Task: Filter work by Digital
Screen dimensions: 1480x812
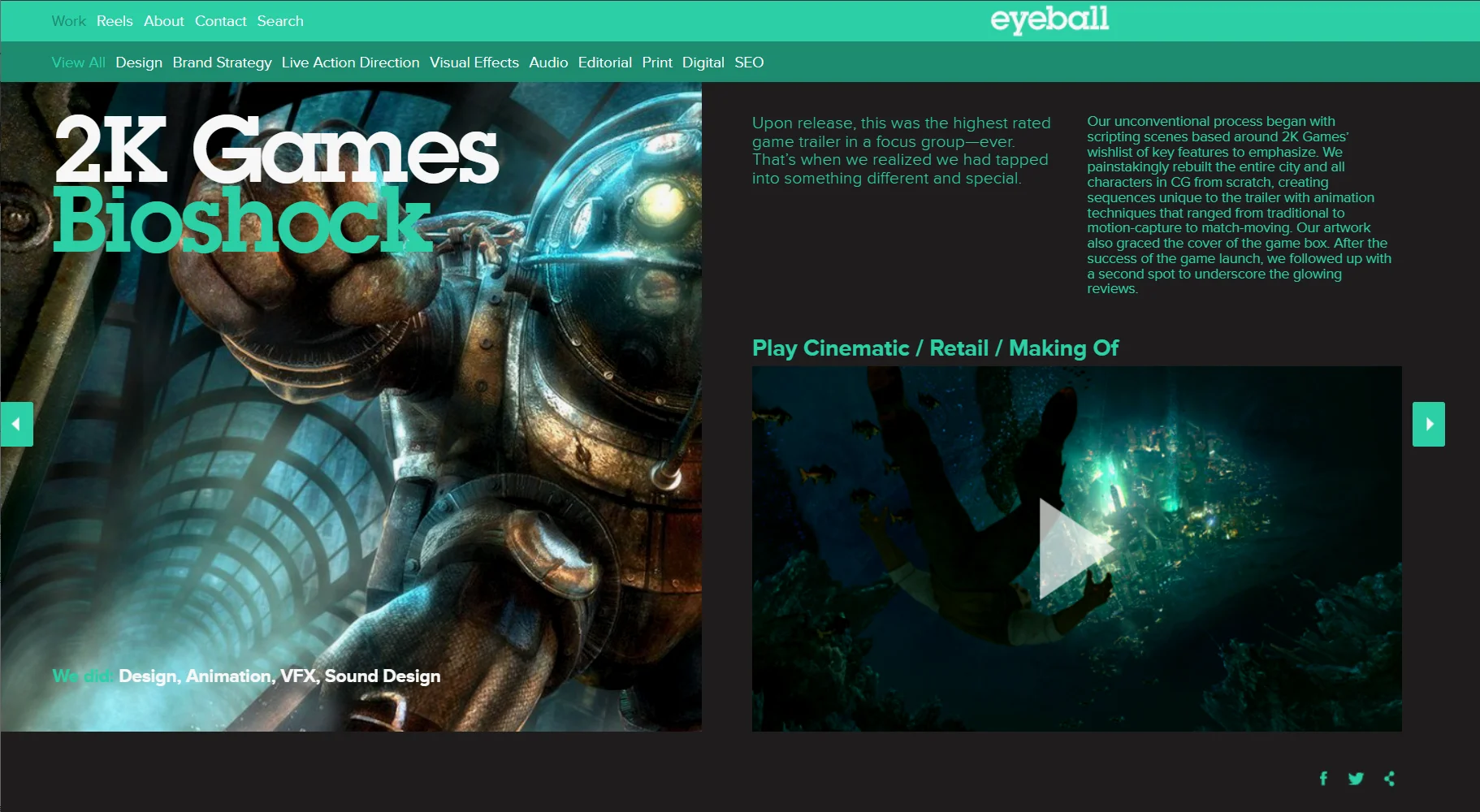Action: coord(703,63)
